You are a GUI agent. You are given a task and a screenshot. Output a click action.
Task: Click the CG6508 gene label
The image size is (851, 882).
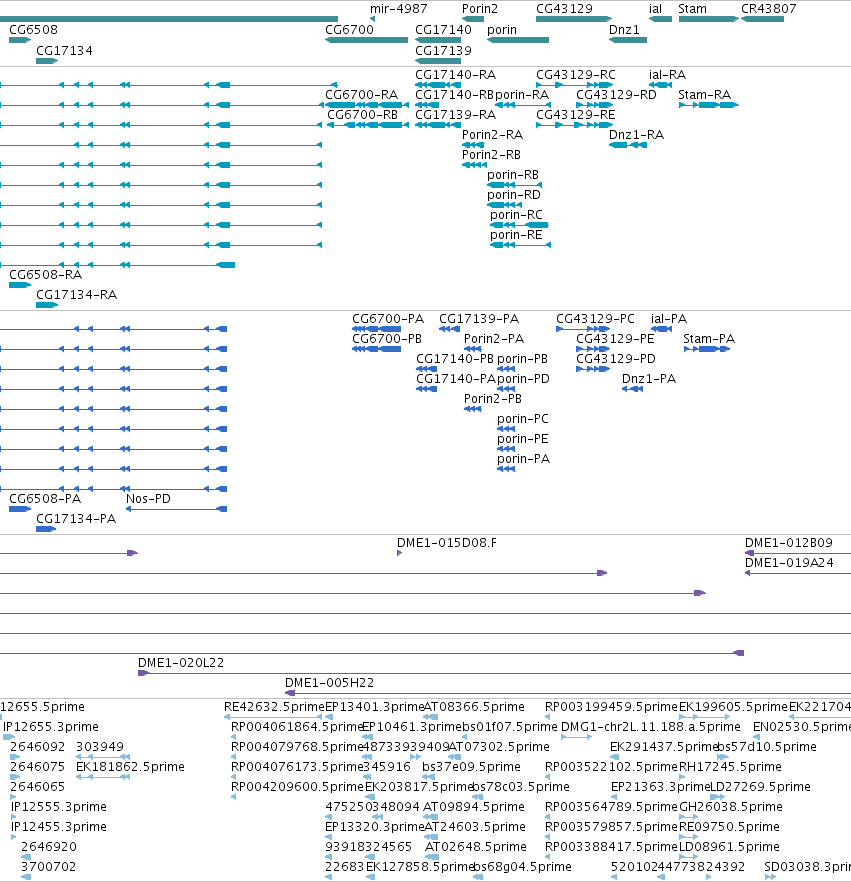point(33,30)
